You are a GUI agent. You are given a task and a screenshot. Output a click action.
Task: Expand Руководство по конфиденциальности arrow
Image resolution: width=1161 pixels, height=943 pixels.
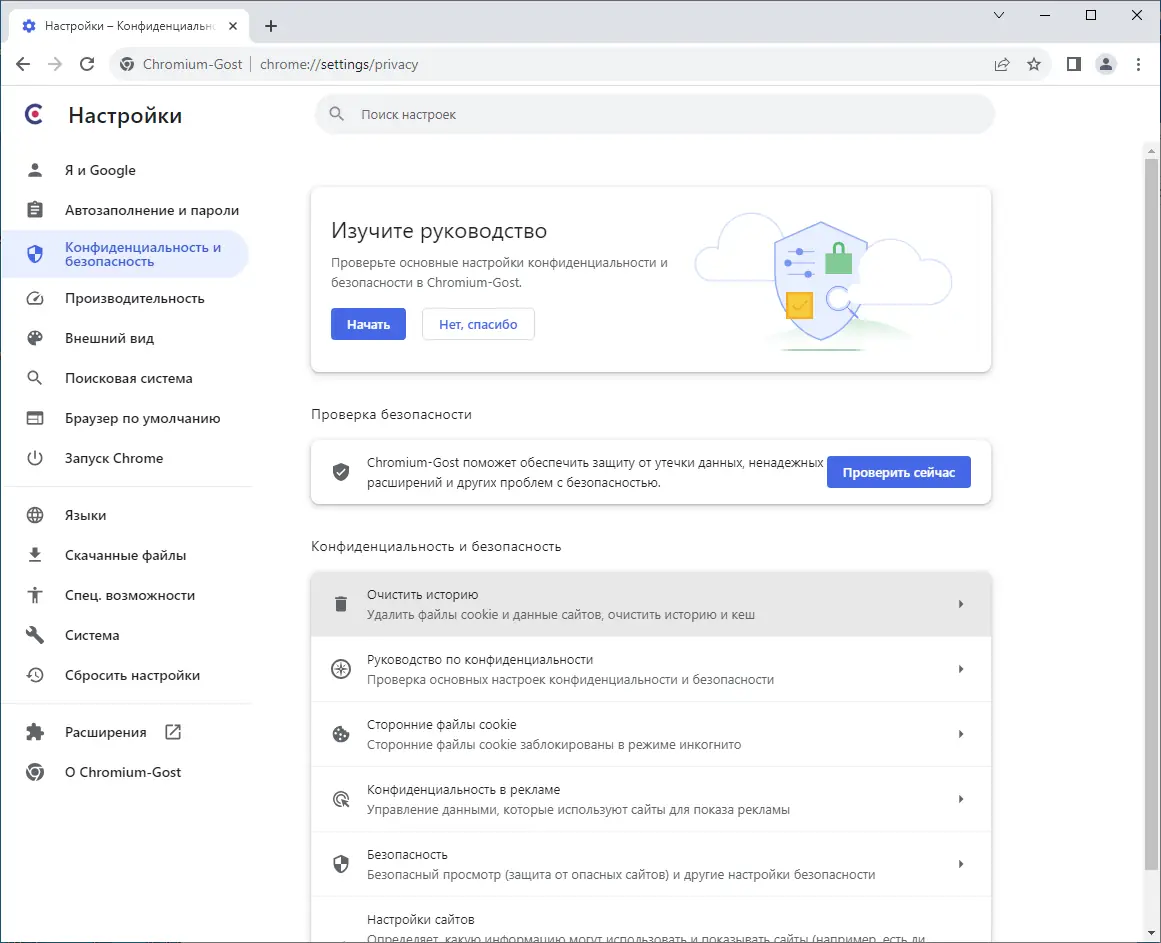coord(960,669)
